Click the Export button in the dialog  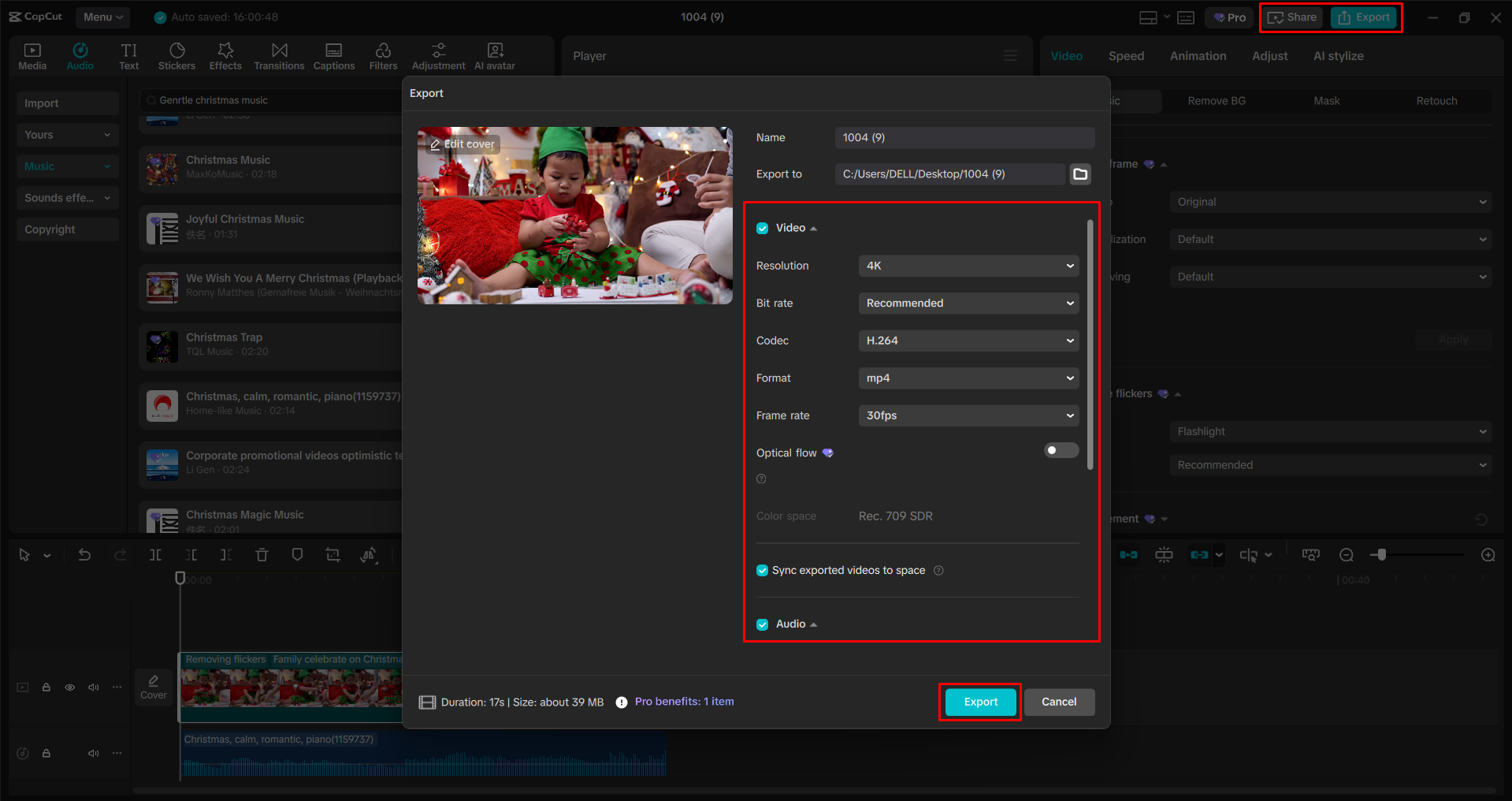tap(979, 702)
